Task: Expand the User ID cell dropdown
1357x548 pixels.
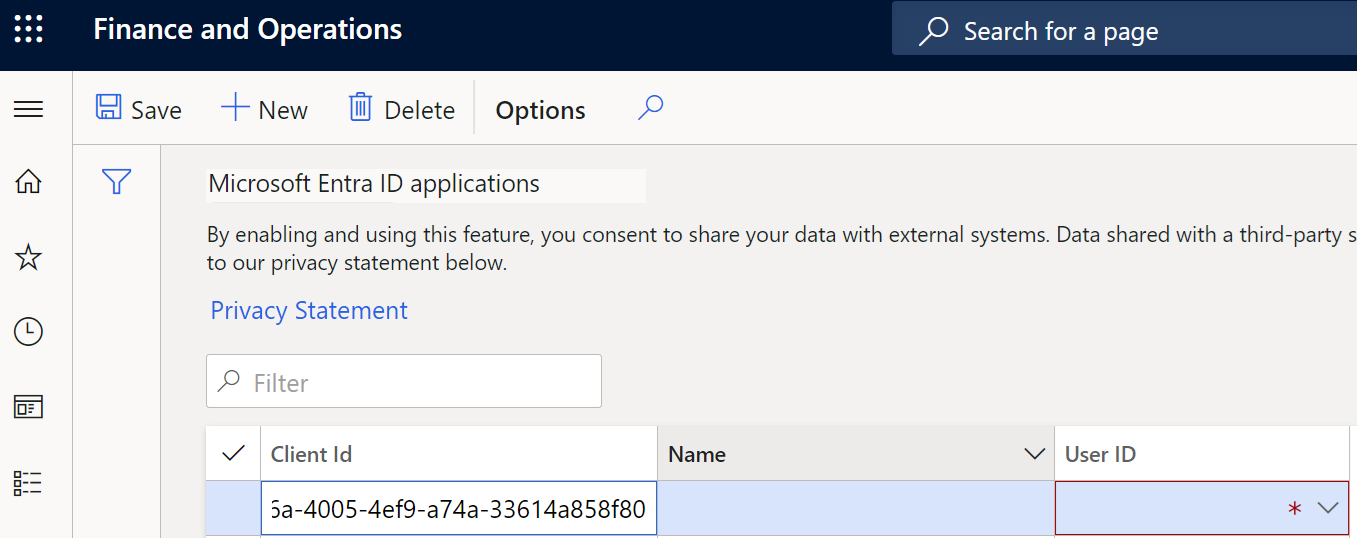Action: (x=1328, y=508)
